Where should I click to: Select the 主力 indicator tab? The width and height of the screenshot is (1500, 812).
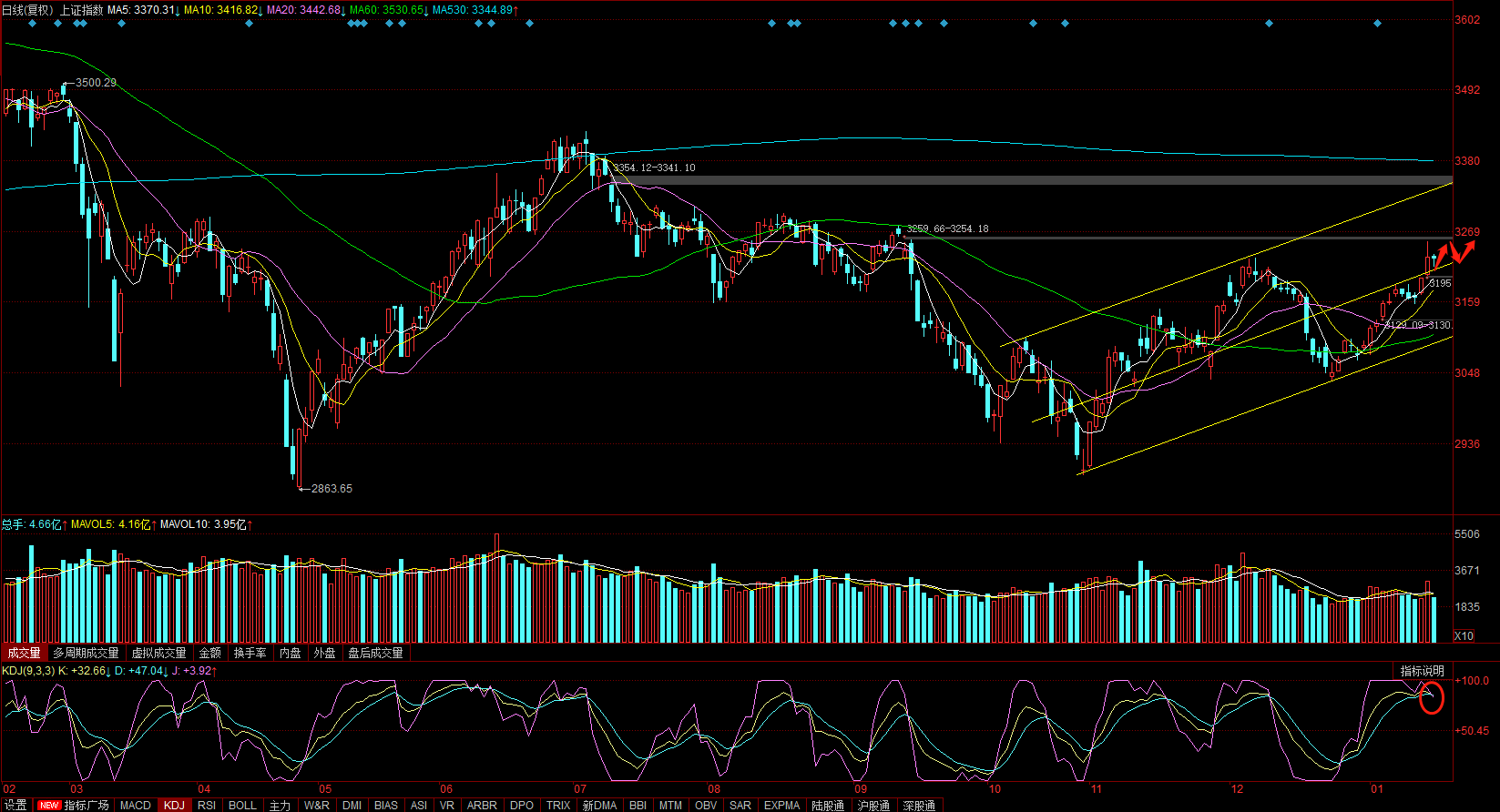pyautogui.click(x=280, y=806)
